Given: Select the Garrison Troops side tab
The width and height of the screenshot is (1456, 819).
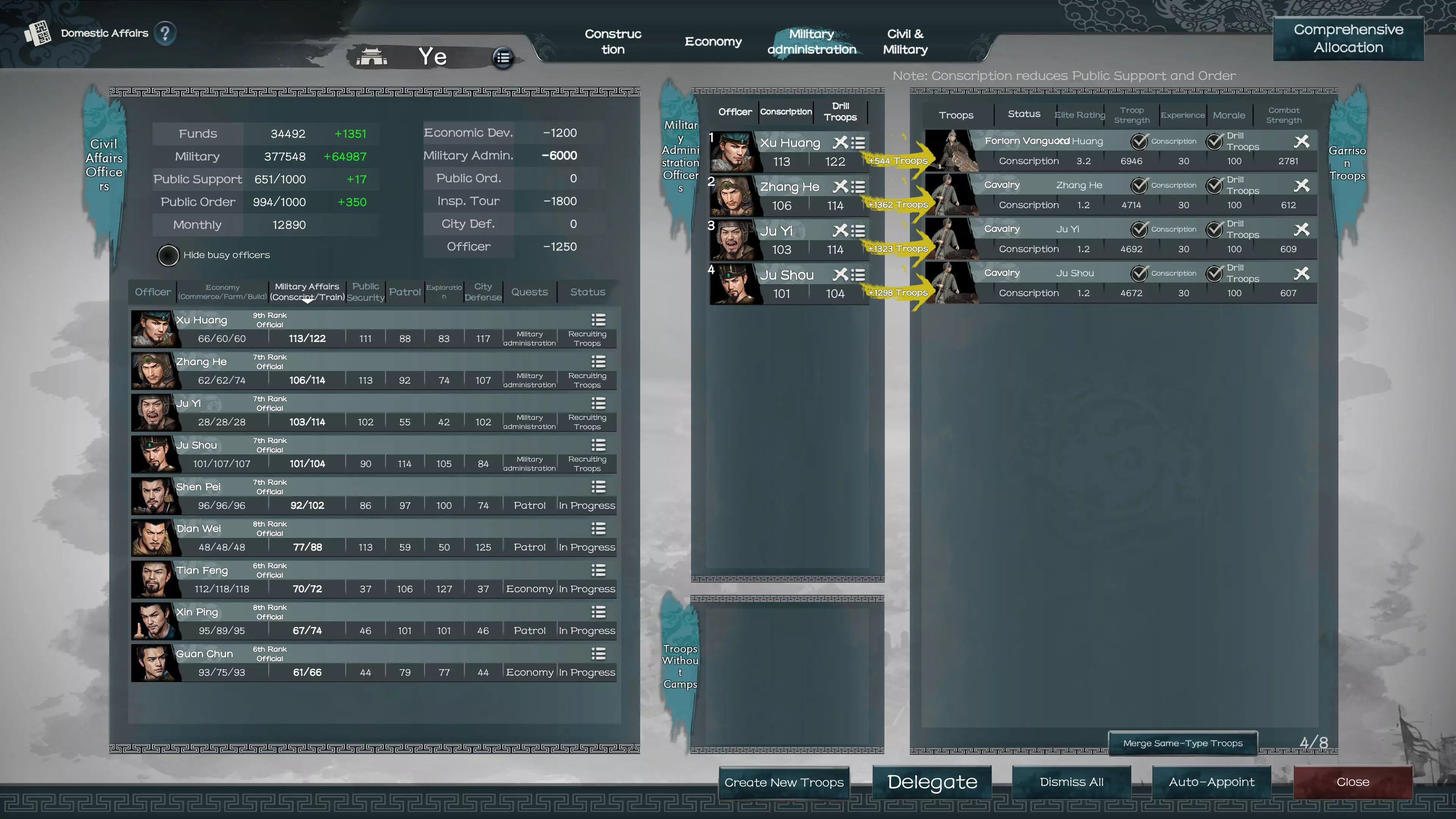Looking at the screenshot, I should [x=1347, y=163].
